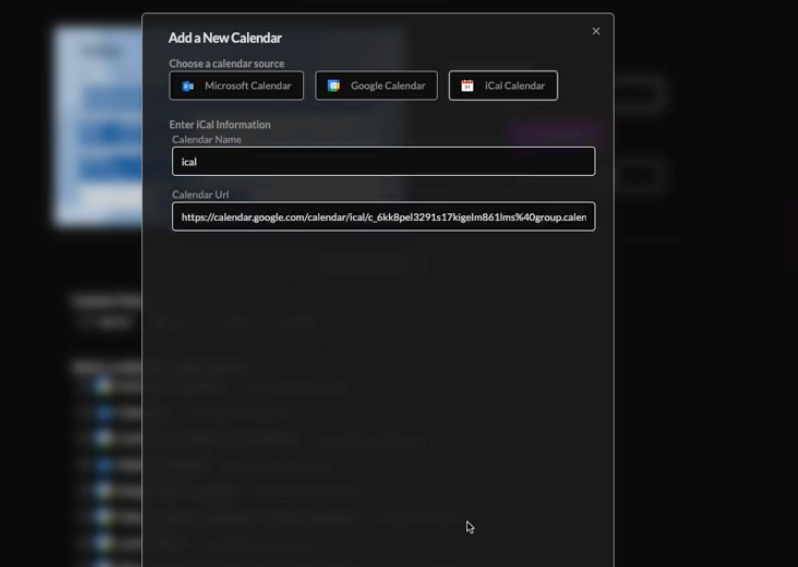Click the Google Calendar logo icon

click(334, 86)
